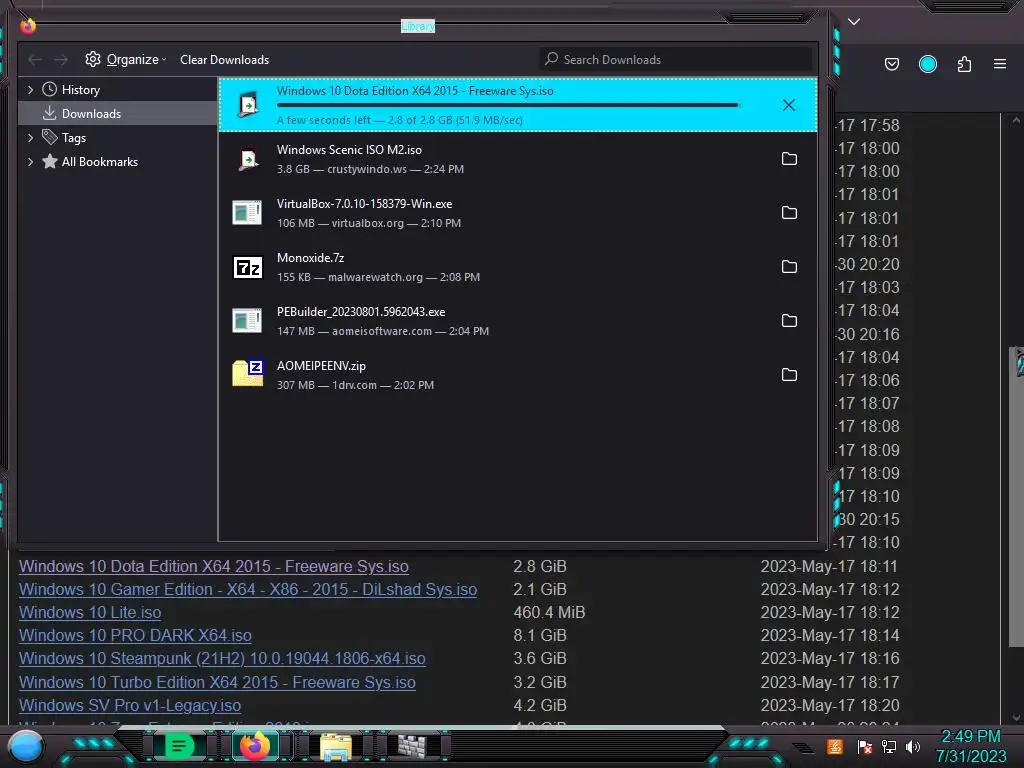Click the PEBuilder installer file icon
1024x768 pixels.
(x=248, y=321)
